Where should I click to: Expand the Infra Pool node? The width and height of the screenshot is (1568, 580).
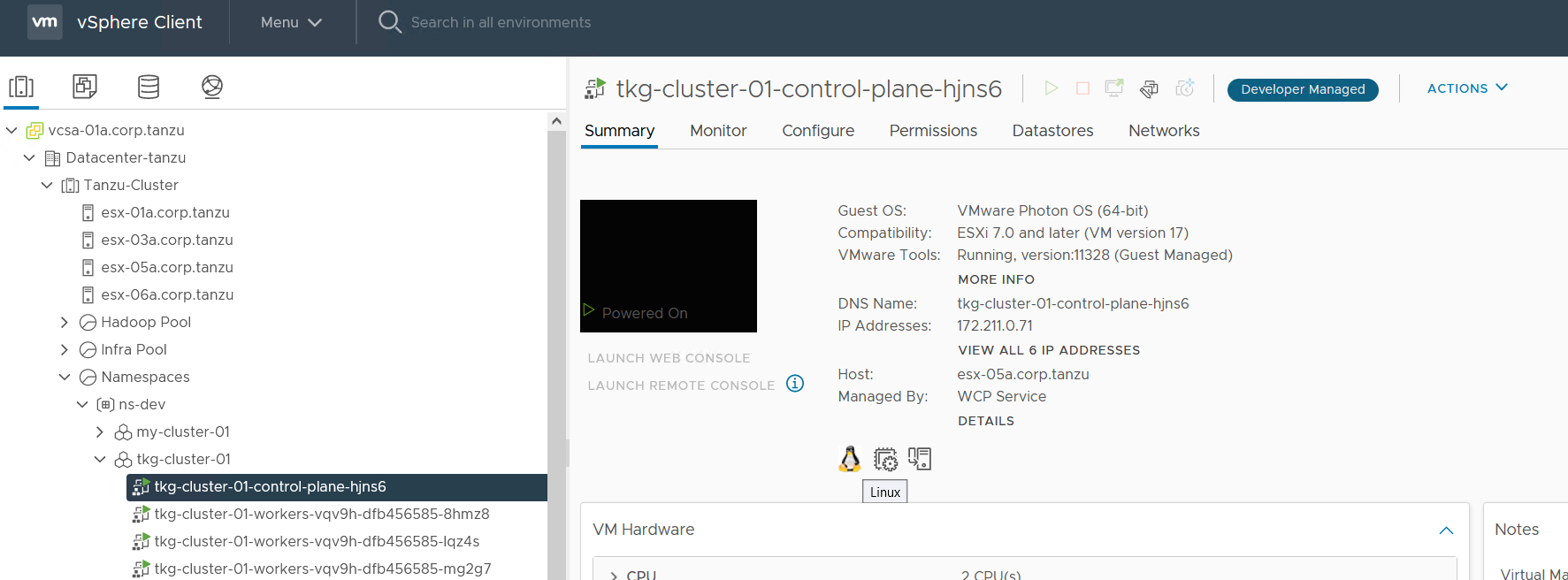(65, 350)
